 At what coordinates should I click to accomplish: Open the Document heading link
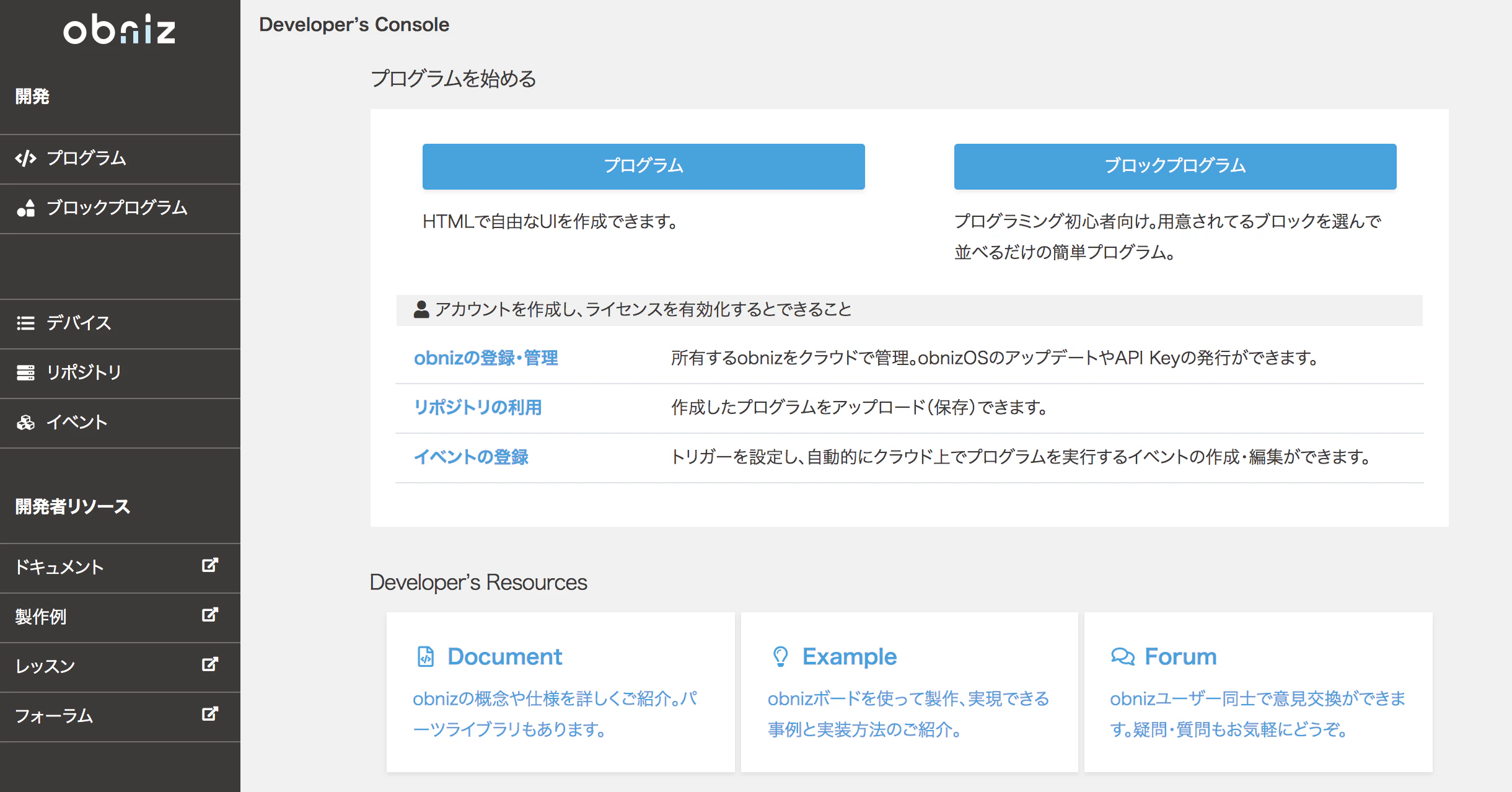click(x=504, y=656)
